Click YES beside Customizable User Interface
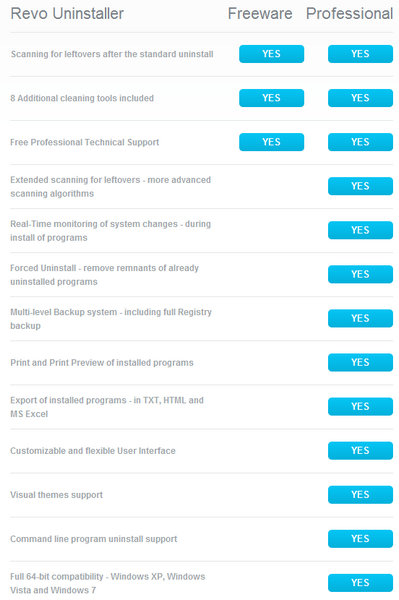The image size is (399, 600). pyautogui.click(x=360, y=450)
